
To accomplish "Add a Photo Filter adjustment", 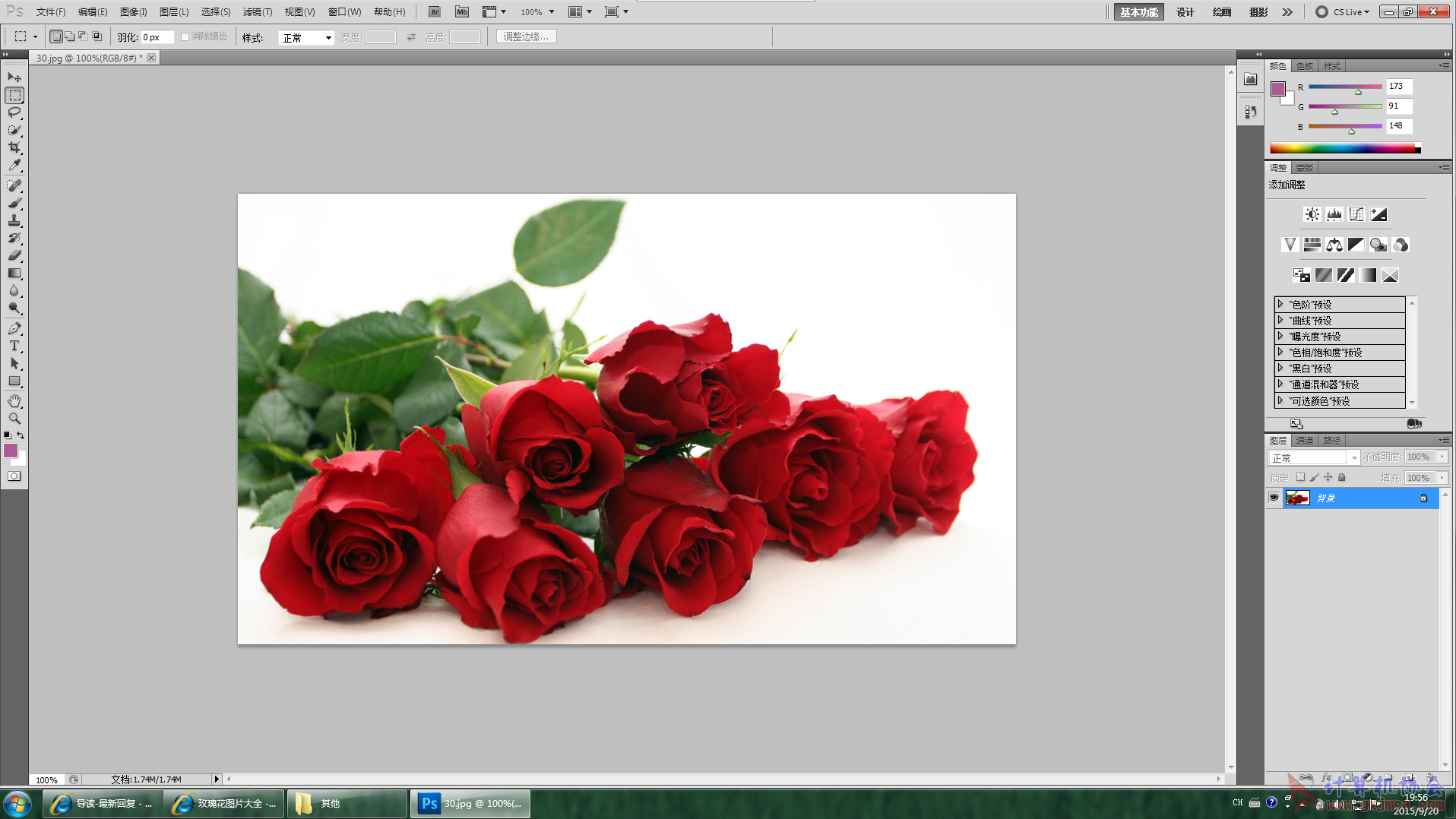I will point(1378,245).
